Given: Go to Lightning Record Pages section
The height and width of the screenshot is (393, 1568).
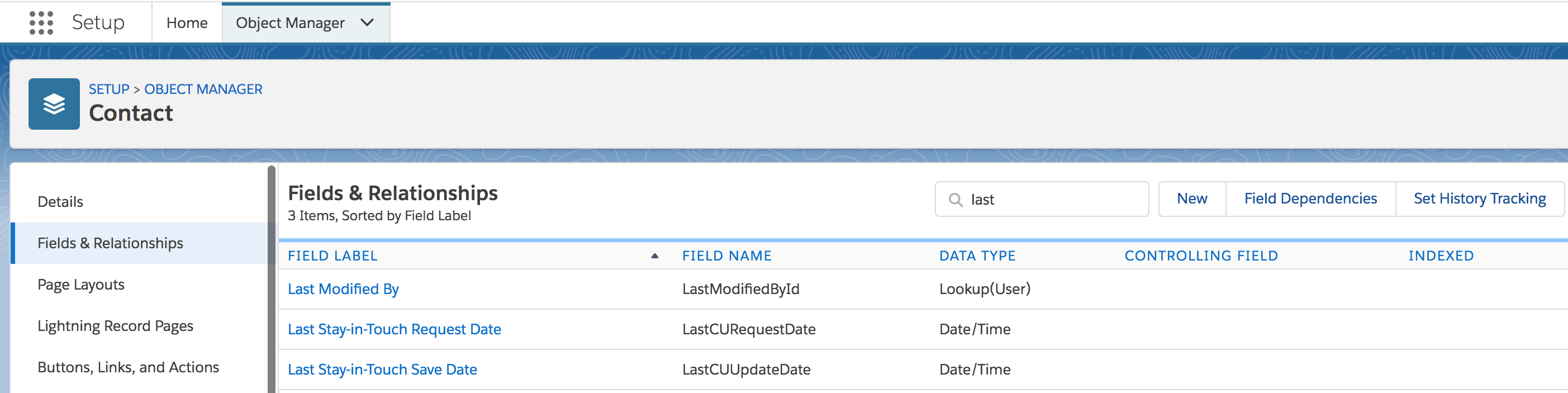Looking at the screenshot, I should tap(115, 326).
